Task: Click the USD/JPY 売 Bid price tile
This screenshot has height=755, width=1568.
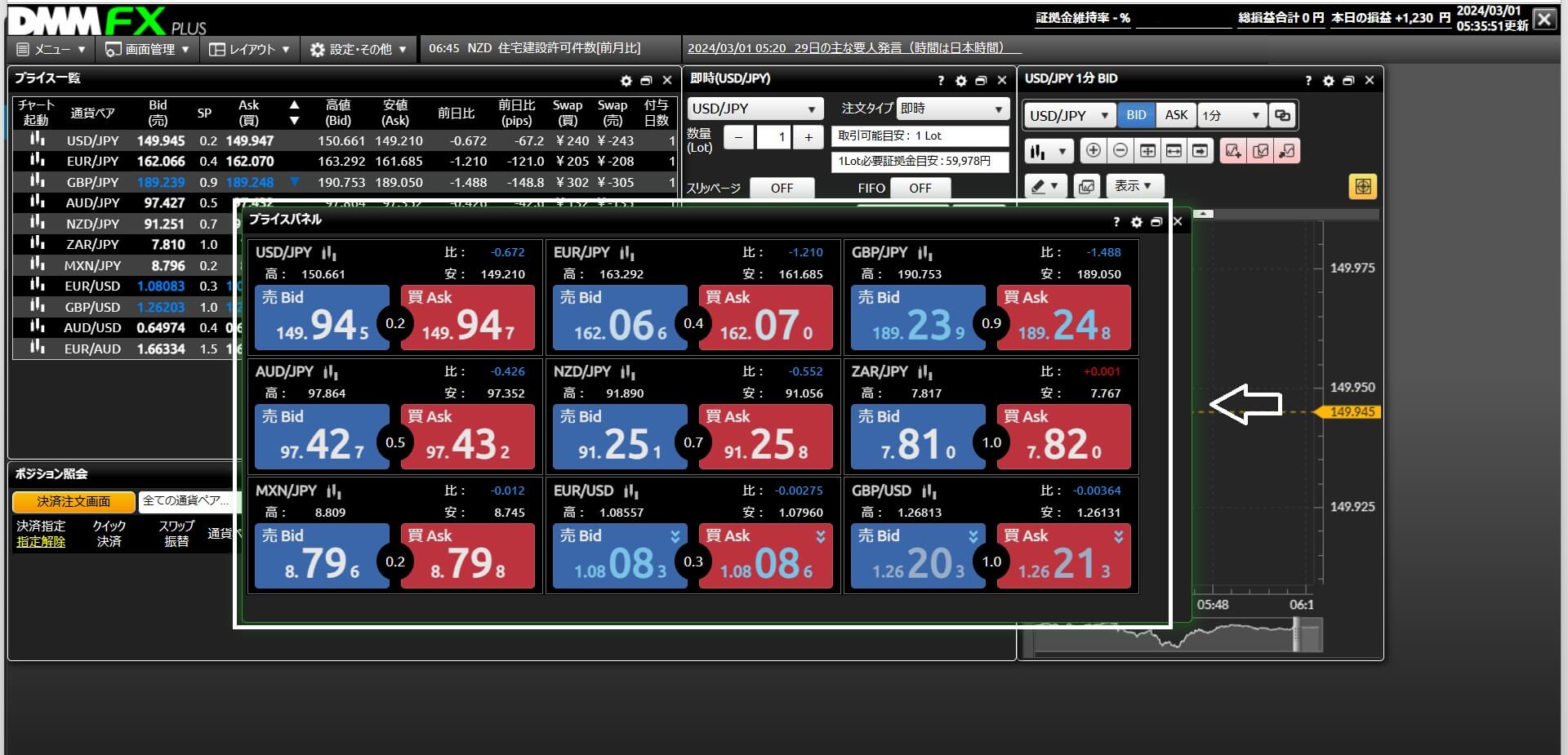Action: coord(322,318)
